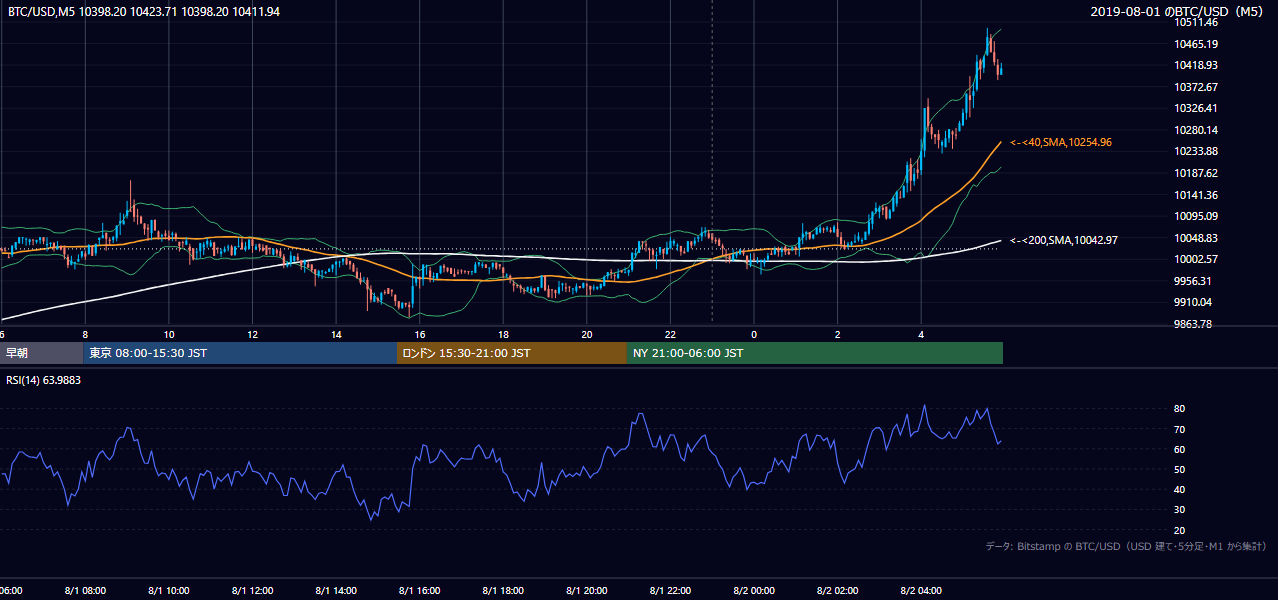Click RSI scale value 40
The height and width of the screenshot is (600, 1278).
pyautogui.click(x=1180, y=489)
